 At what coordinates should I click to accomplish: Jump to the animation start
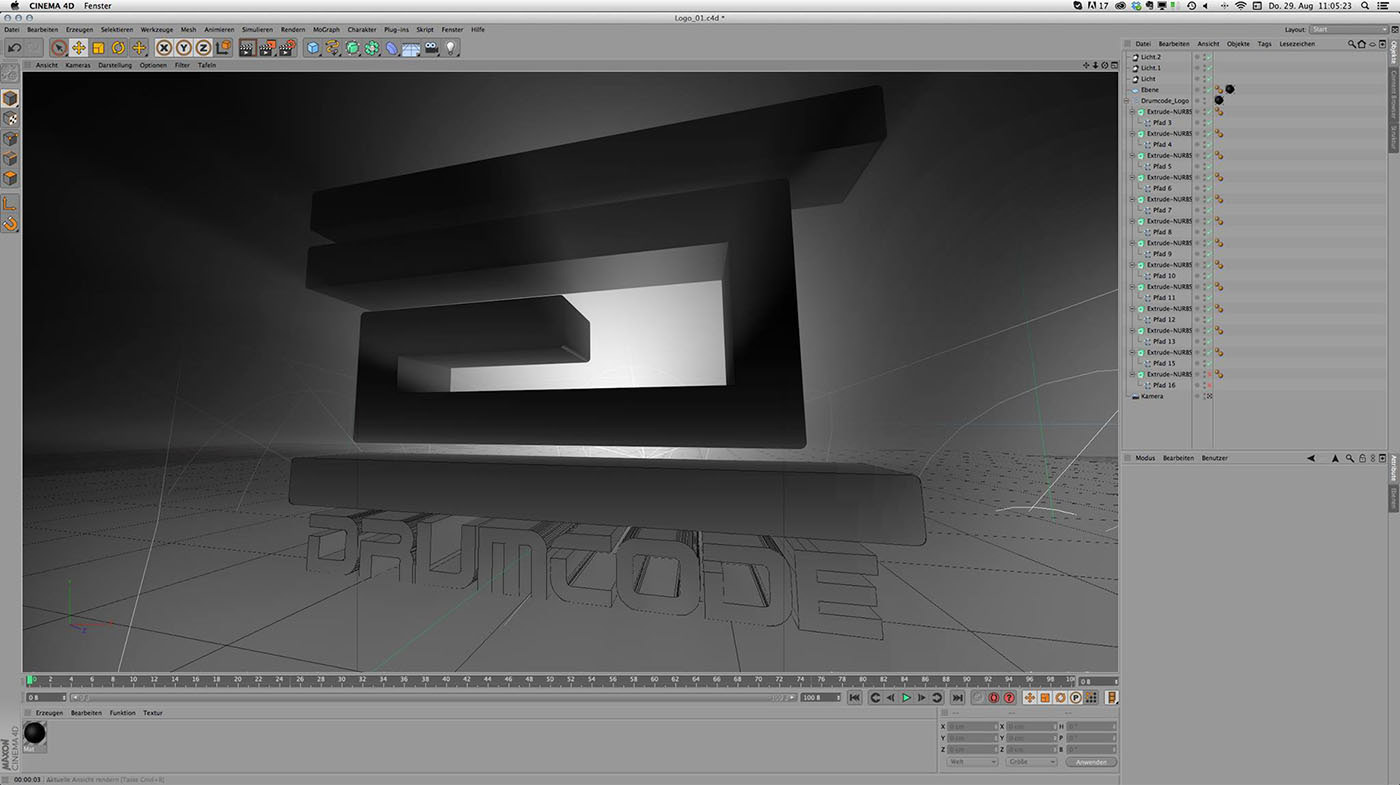coord(855,697)
